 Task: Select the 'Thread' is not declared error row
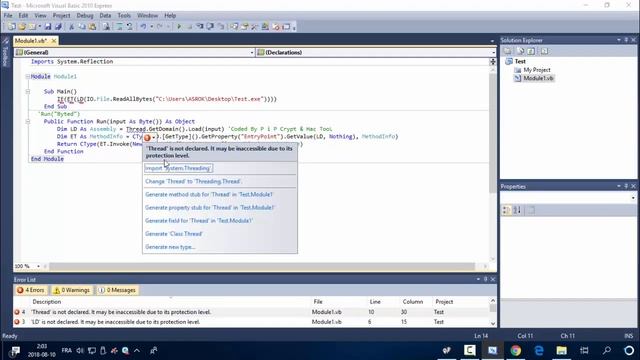[251, 312]
